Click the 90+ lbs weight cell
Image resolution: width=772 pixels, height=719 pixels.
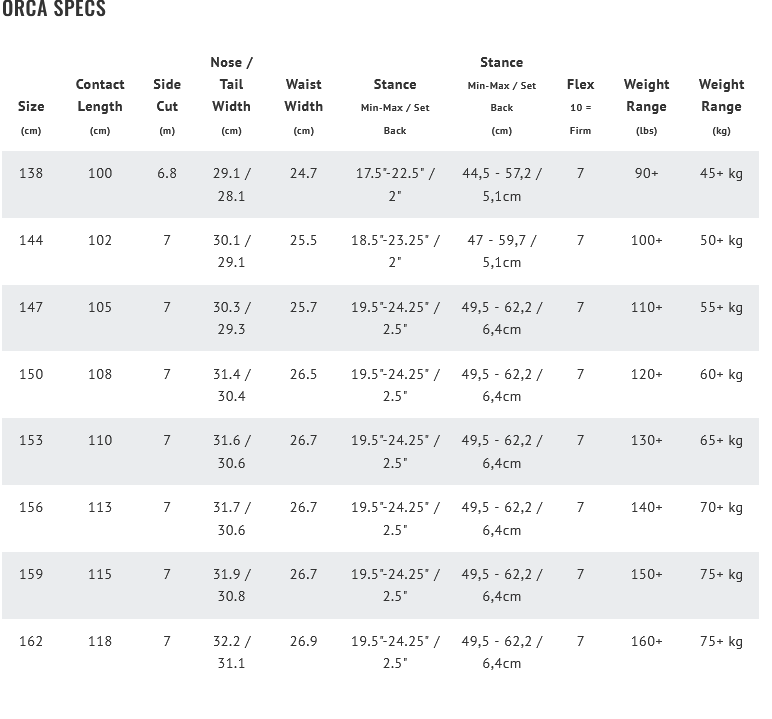click(646, 173)
